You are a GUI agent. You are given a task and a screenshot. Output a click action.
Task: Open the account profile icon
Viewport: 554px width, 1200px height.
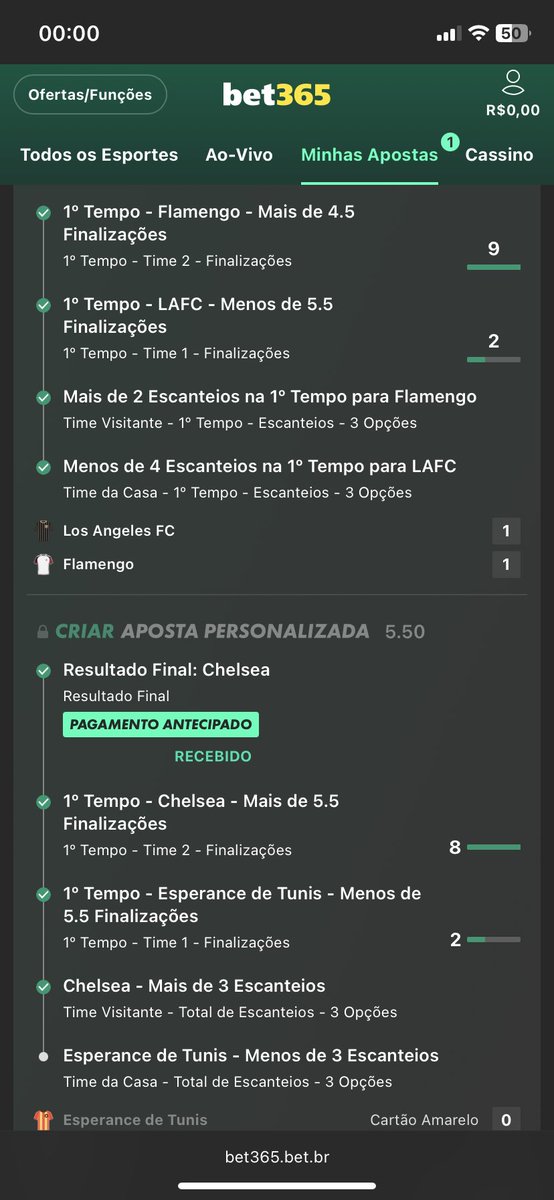513,83
